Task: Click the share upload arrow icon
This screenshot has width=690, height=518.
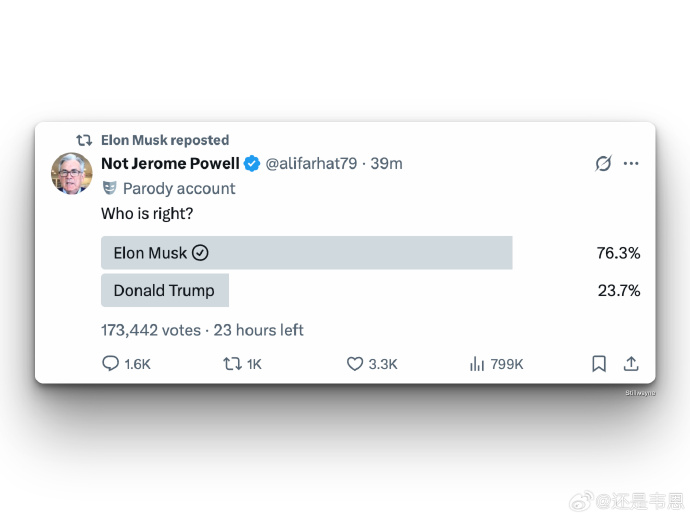Action: click(631, 364)
